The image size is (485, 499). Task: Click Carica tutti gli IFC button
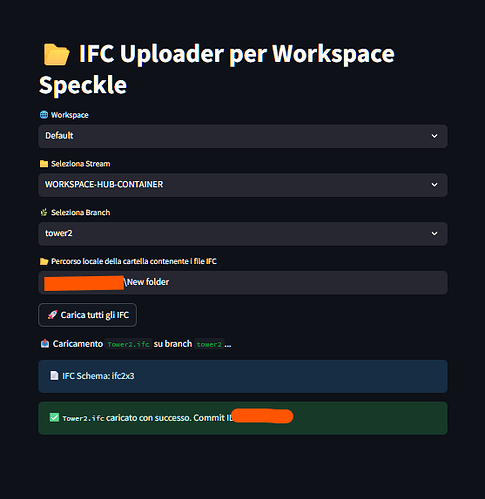click(87, 315)
